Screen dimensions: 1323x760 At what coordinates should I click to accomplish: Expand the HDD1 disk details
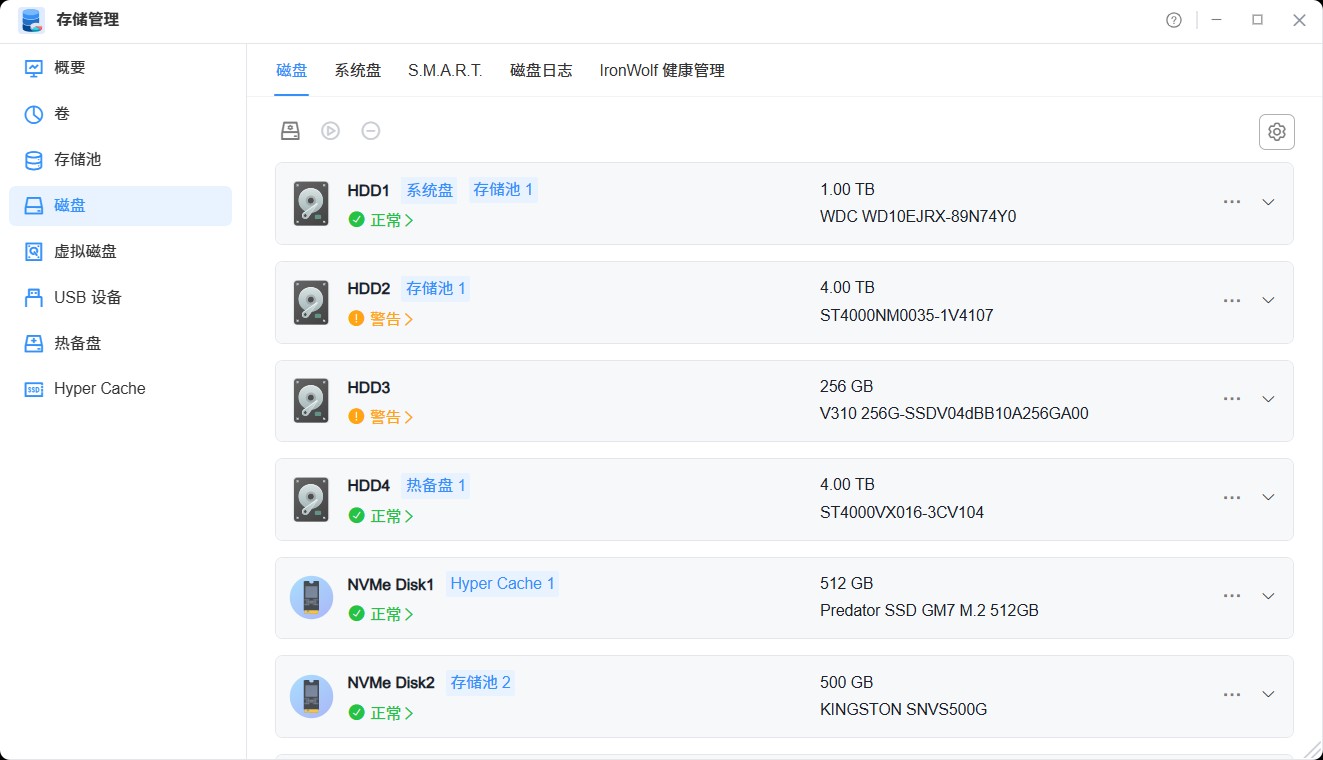pos(1268,202)
